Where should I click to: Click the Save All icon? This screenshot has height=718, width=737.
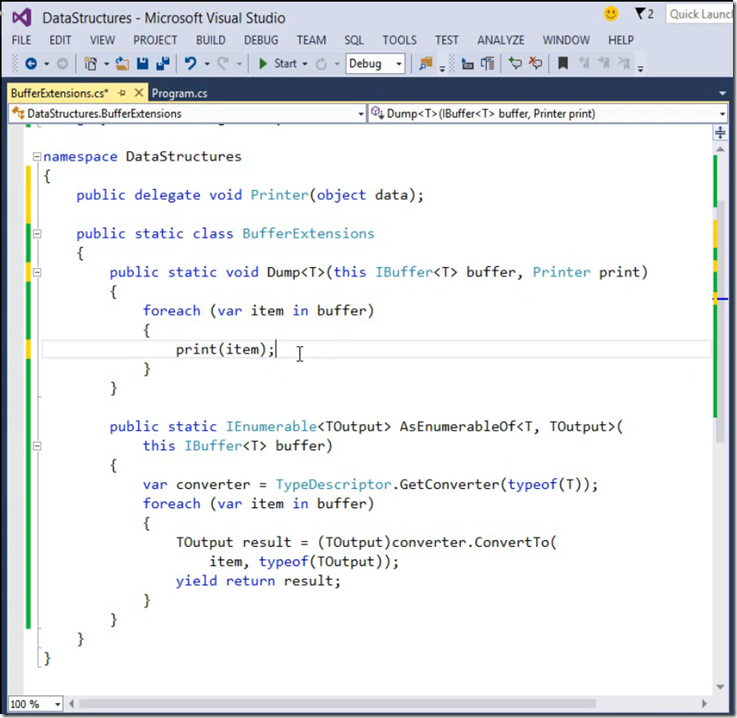tap(163, 63)
